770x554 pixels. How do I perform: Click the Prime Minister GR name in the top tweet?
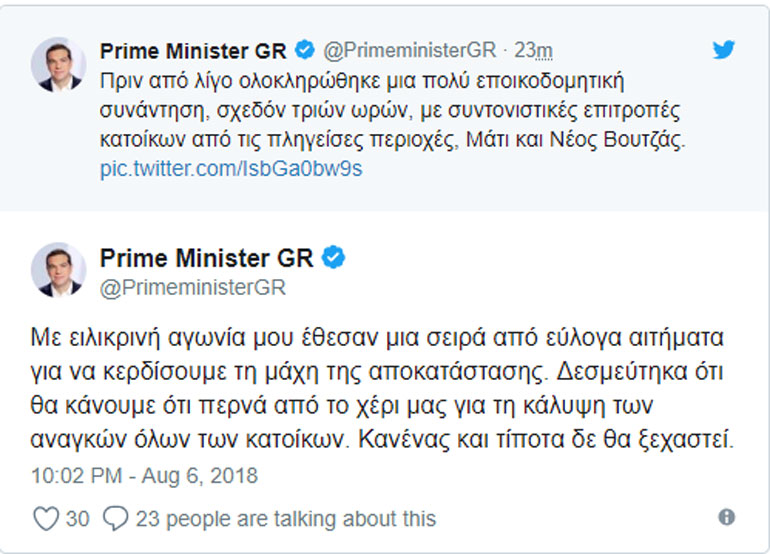tap(193, 51)
